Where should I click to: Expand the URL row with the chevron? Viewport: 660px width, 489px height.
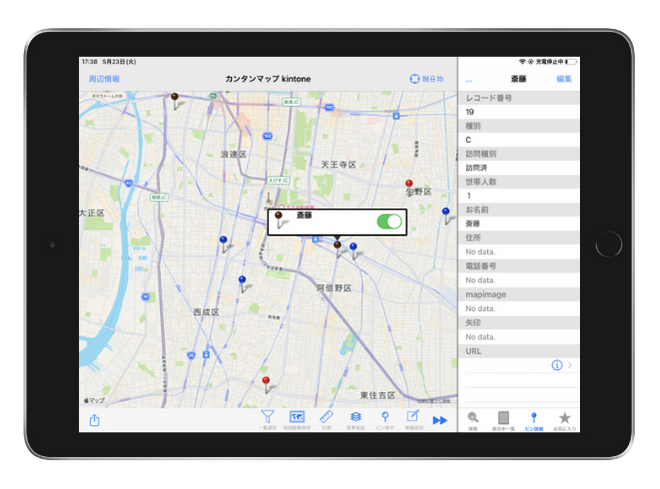click(570, 365)
